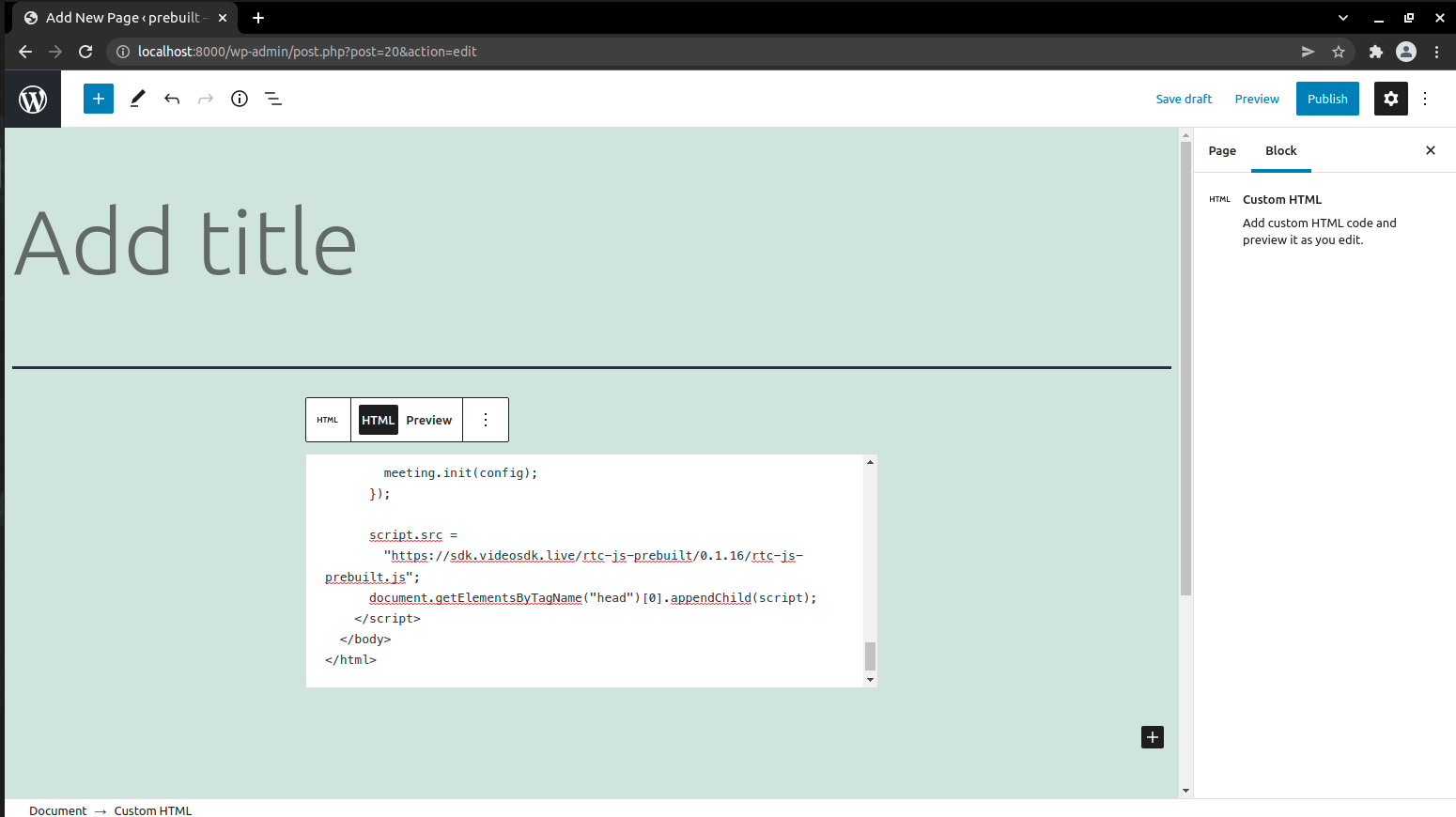Viewport: 1456px width, 817px height.
Task: Close the settings sidebar
Action: pos(1431,150)
